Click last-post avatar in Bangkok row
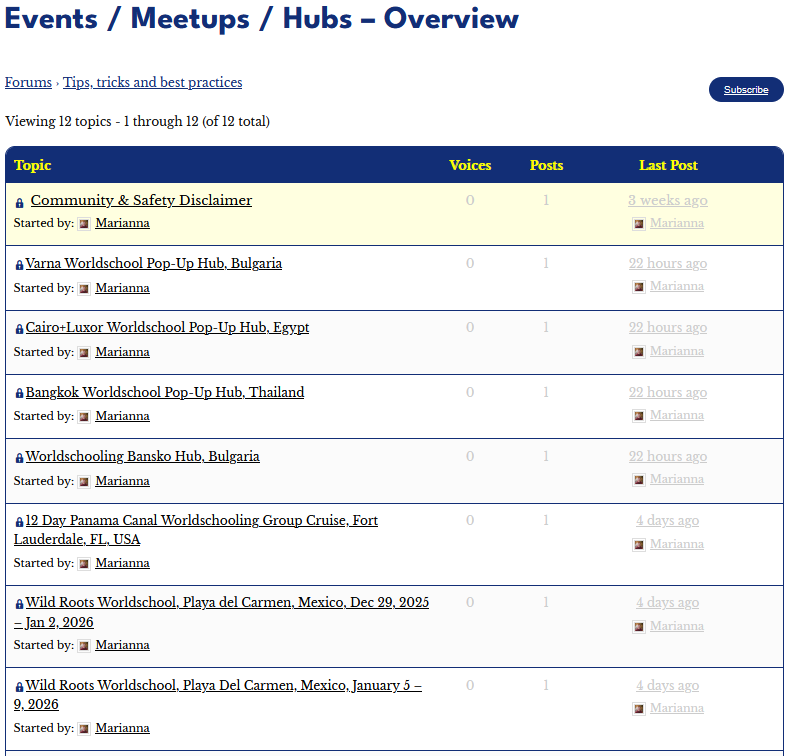Screen dimensions: 791x756 coord(639,416)
